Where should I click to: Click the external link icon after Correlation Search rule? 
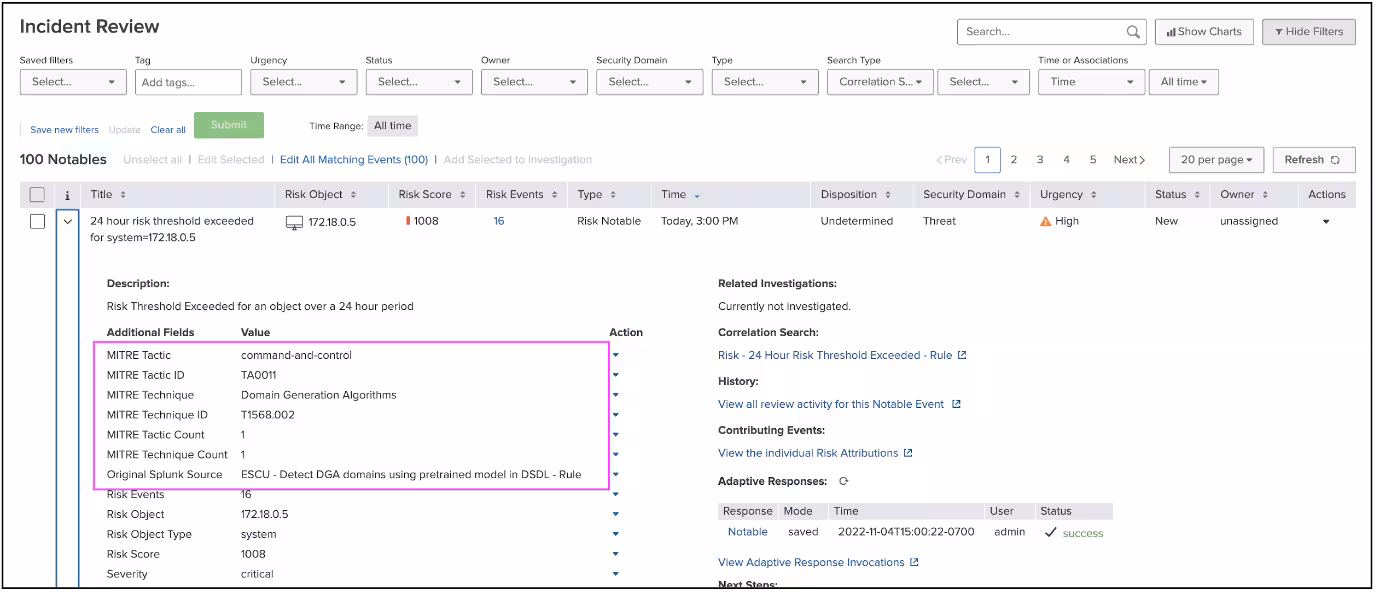pyautogui.click(x=962, y=355)
